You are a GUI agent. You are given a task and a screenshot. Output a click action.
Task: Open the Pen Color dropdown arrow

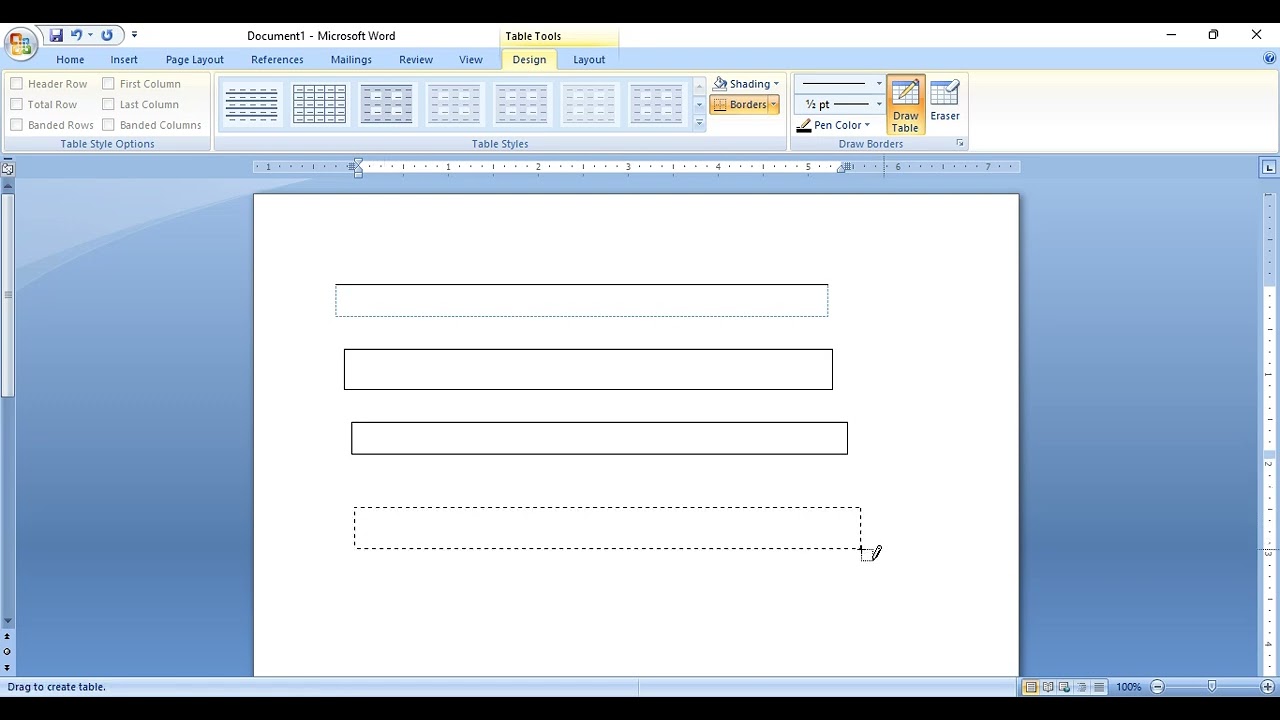(x=867, y=125)
